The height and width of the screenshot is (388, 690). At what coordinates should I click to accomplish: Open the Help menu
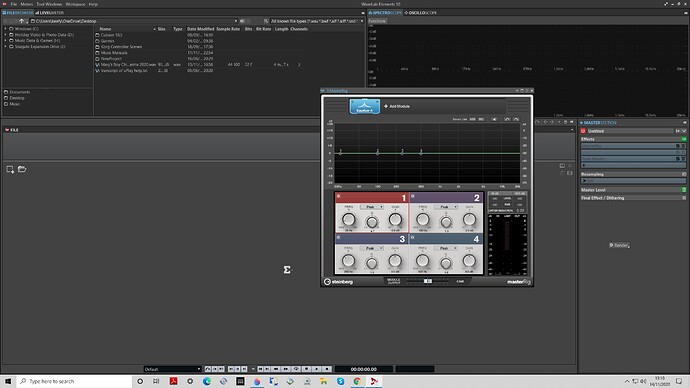coord(93,4)
